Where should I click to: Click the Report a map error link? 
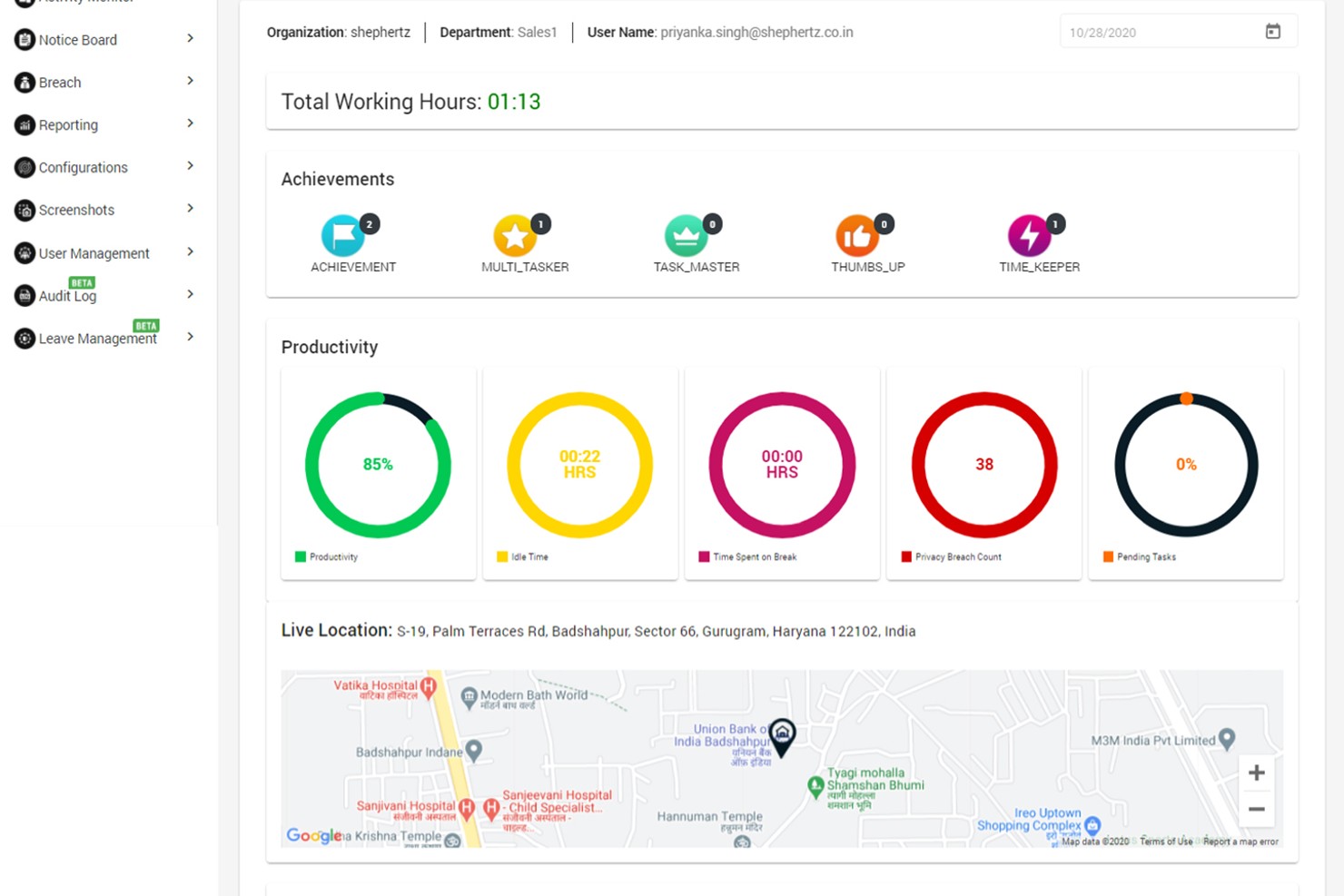click(1240, 842)
